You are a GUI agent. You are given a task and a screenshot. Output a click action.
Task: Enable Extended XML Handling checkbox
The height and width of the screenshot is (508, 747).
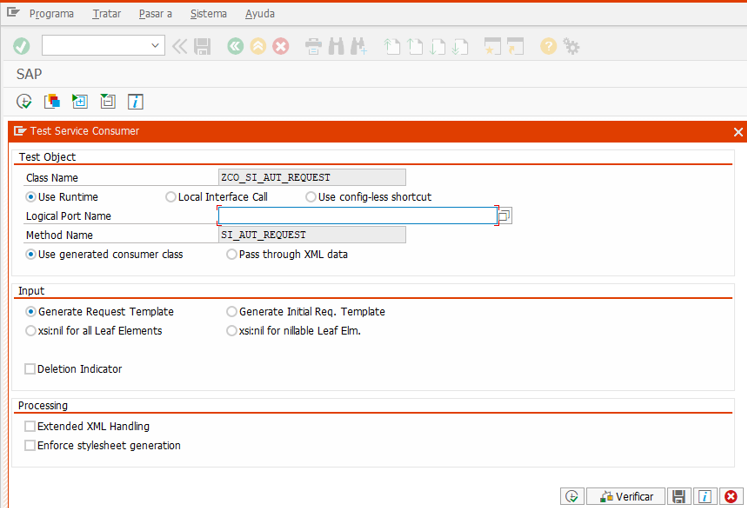point(30,426)
